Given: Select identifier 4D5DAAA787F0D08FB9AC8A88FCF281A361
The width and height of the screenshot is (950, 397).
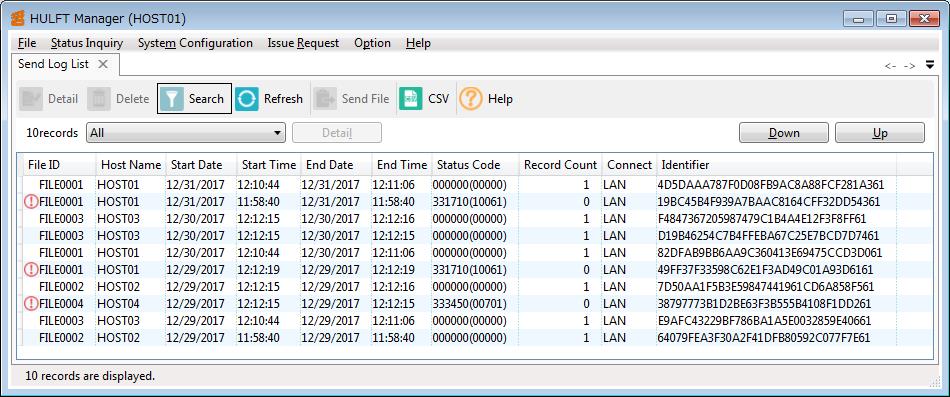Looking at the screenshot, I should tap(771, 185).
